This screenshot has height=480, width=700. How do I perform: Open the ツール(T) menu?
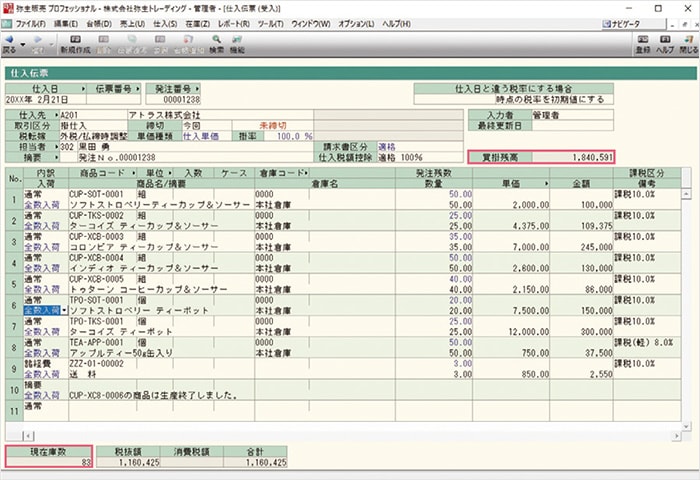point(271,24)
